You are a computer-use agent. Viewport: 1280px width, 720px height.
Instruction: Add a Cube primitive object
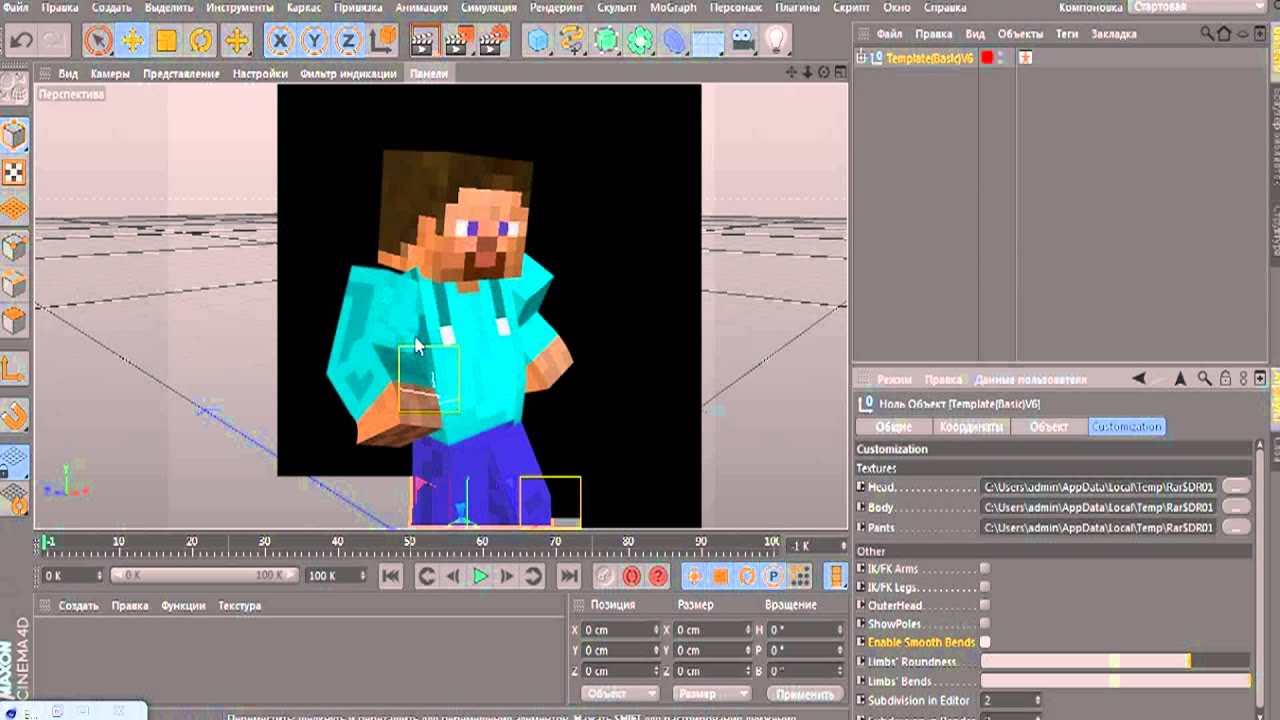[538, 41]
